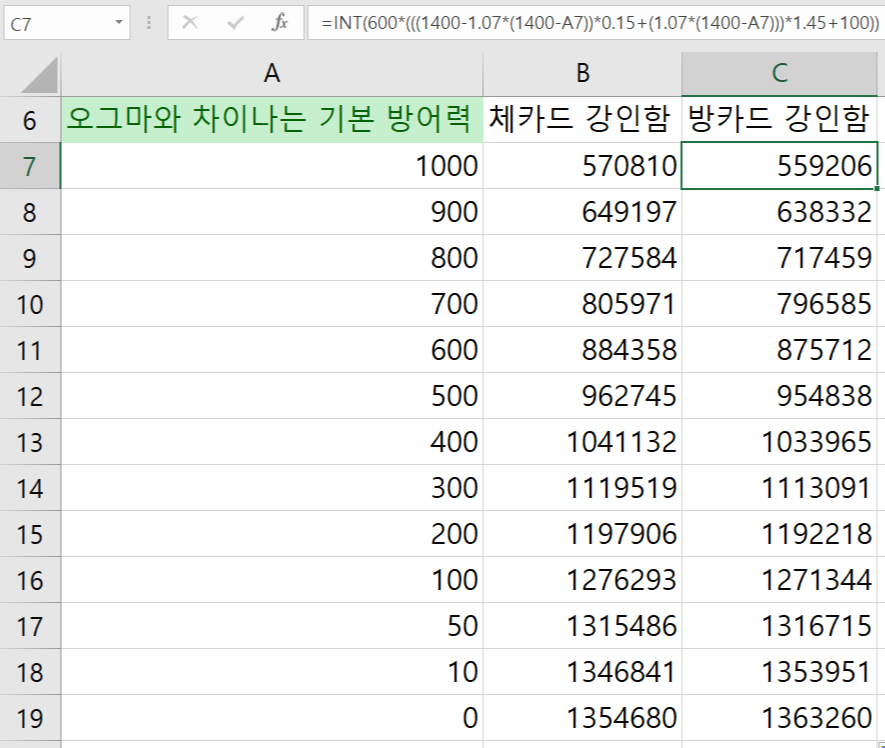Screen dimensions: 885x748
Task: Click the Cancel X icon in formula bar
Action: pos(190,22)
